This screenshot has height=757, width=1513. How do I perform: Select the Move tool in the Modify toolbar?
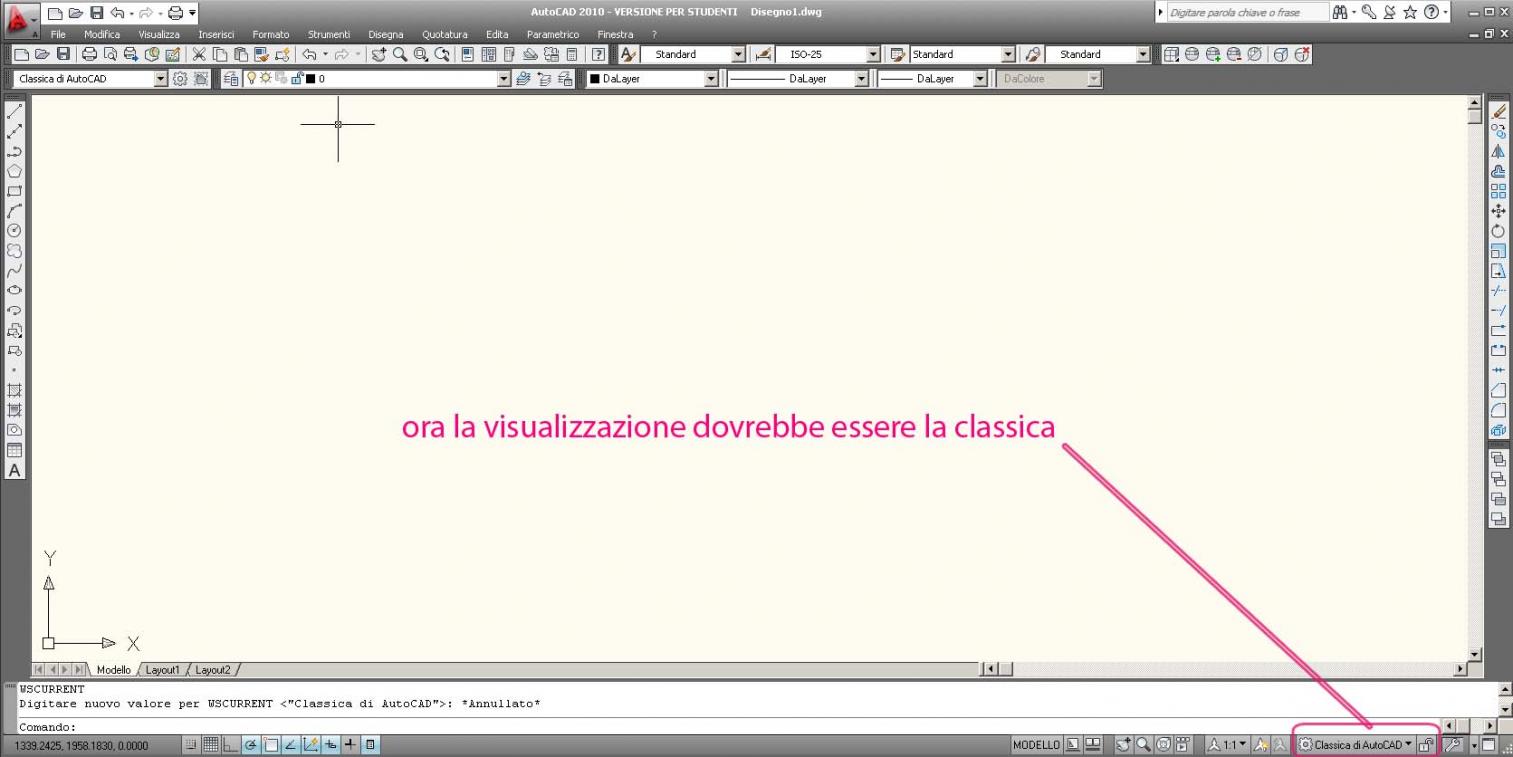pos(1498,211)
